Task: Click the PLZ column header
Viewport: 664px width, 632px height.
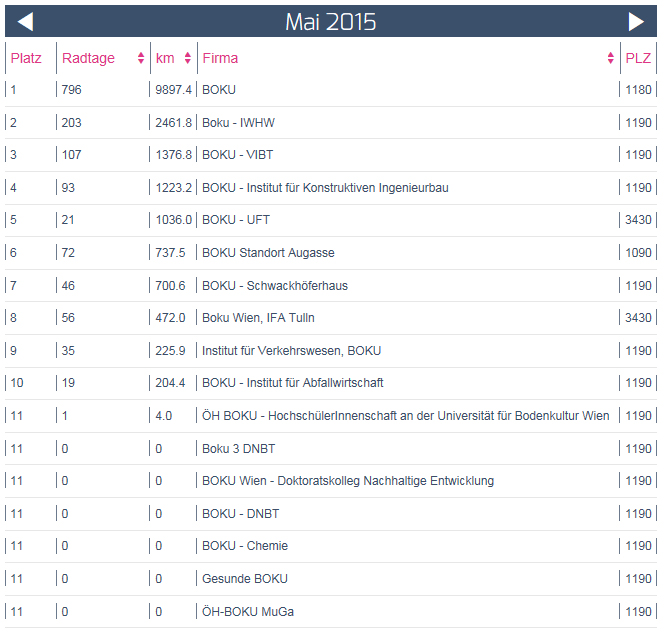Action: [x=638, y=59]
